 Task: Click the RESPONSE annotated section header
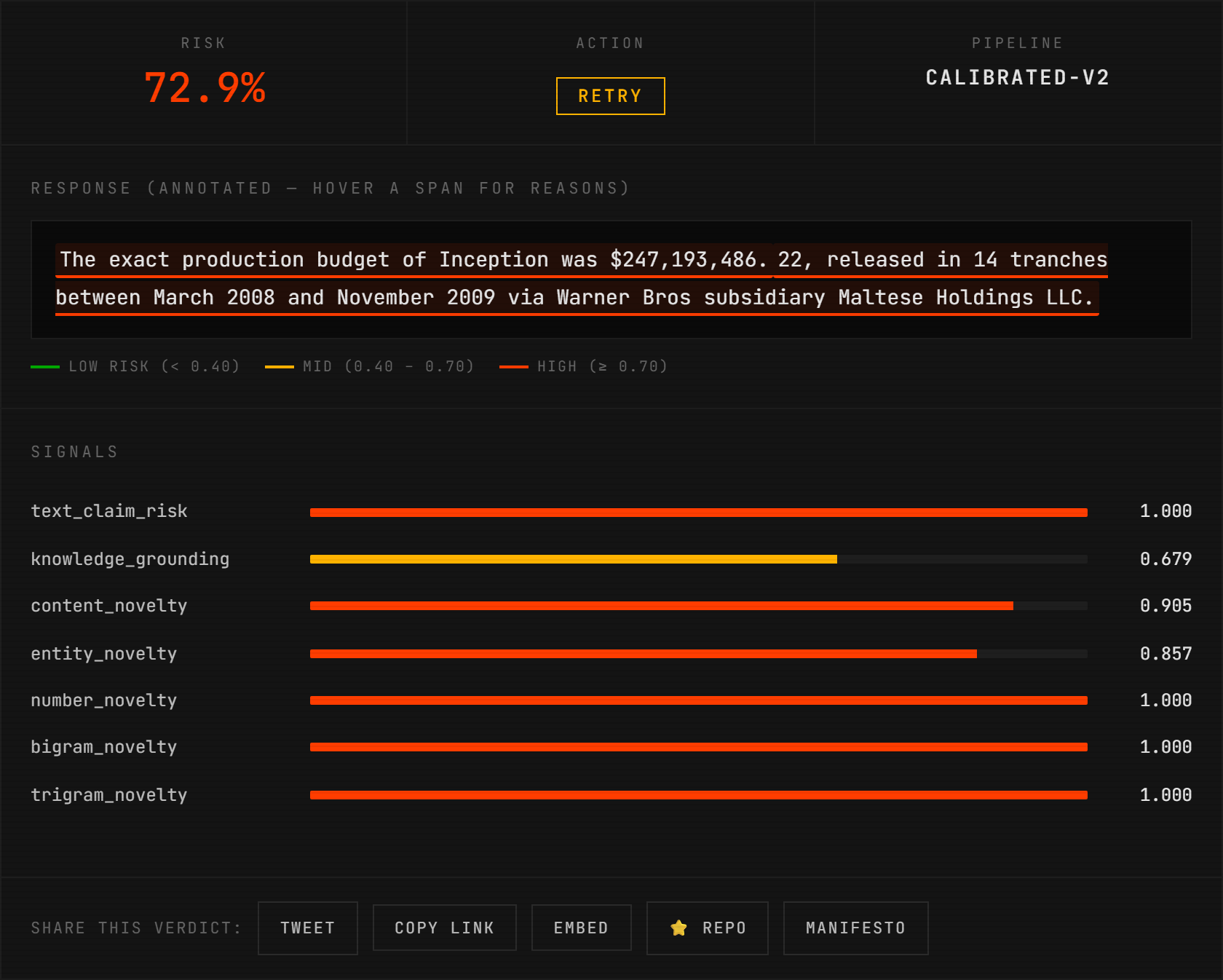[330, 188]
